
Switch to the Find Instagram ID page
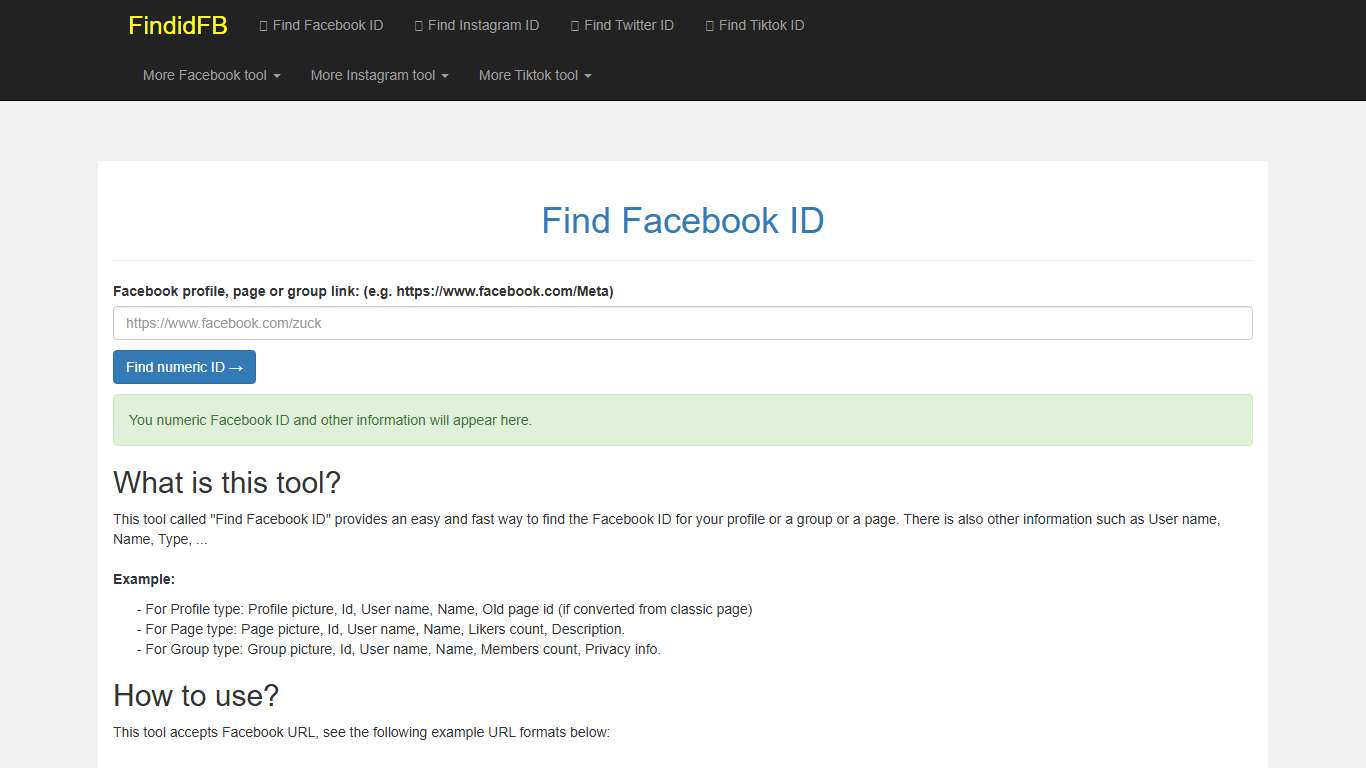[x=483, y=25]
